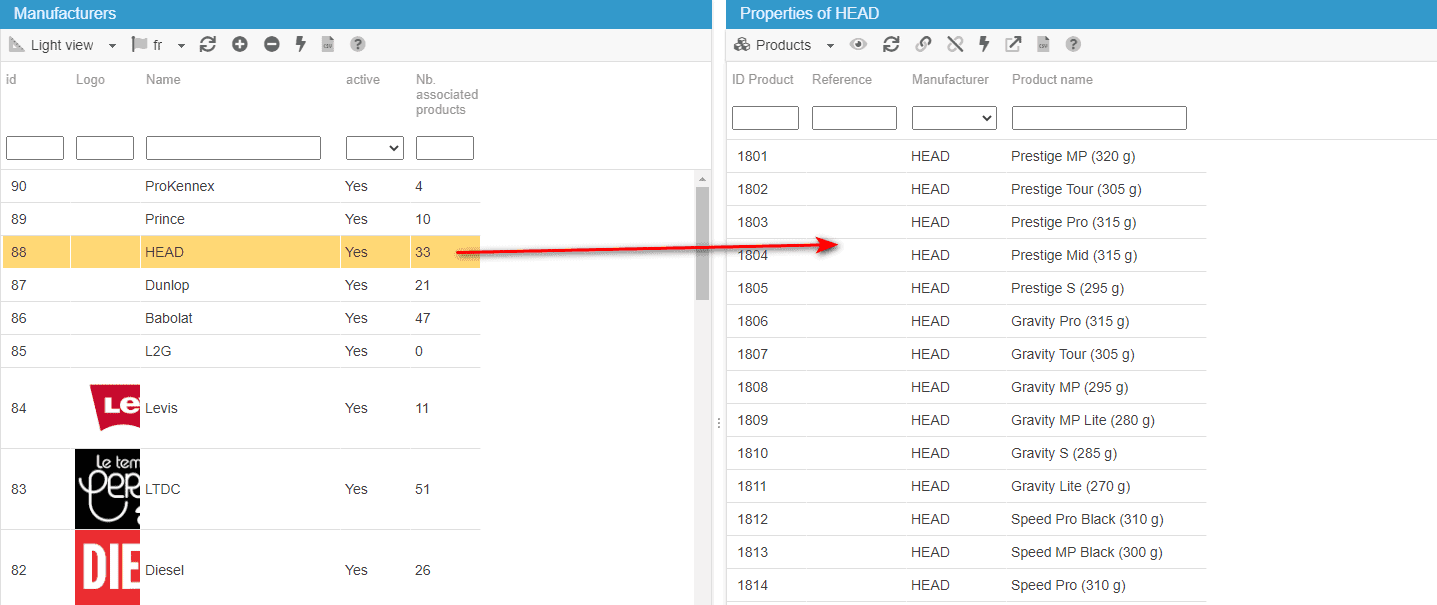Image resolution: width=1437 pixels, height=605 pixels.
Task: Expand the Products view dropdown
Action: [784, 45]
